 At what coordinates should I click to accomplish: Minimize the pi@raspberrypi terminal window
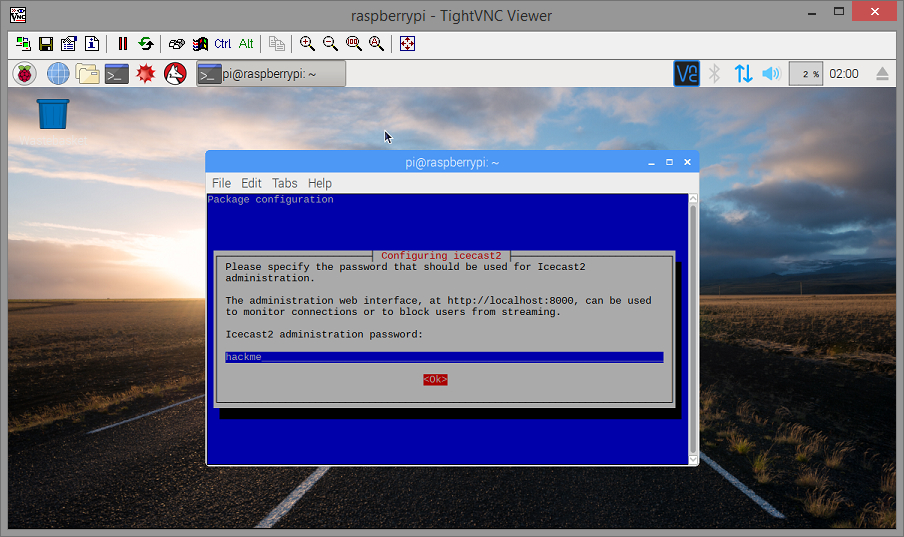pyautogui.click(x=651, y=163)
